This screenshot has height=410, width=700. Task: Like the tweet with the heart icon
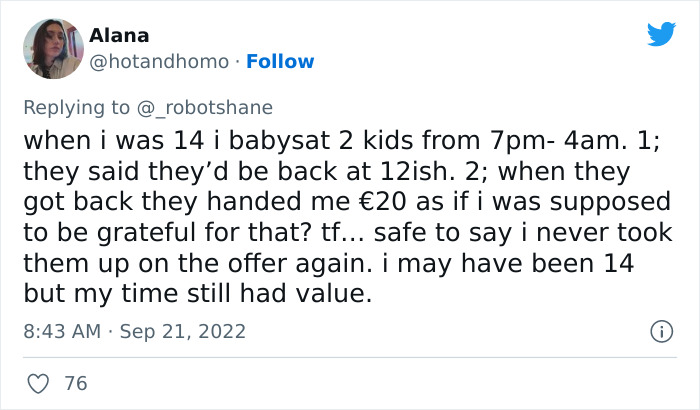(40, 383)
